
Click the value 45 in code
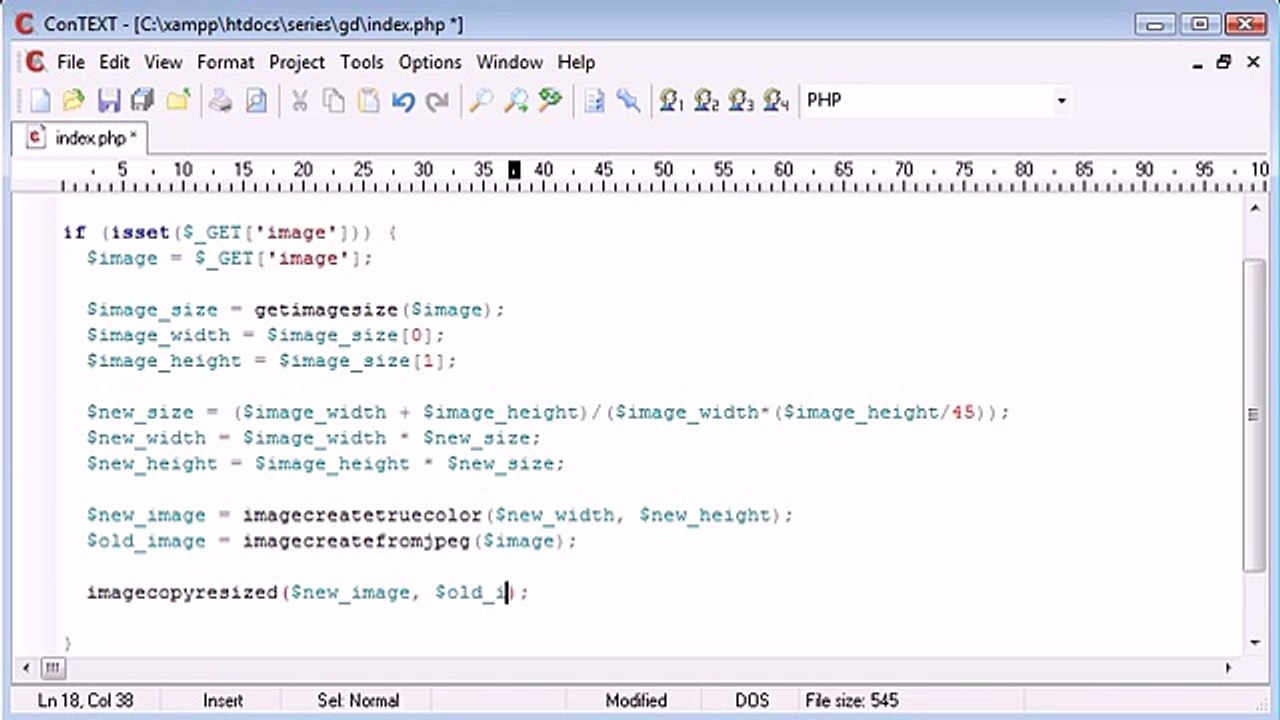coord(963,412)
